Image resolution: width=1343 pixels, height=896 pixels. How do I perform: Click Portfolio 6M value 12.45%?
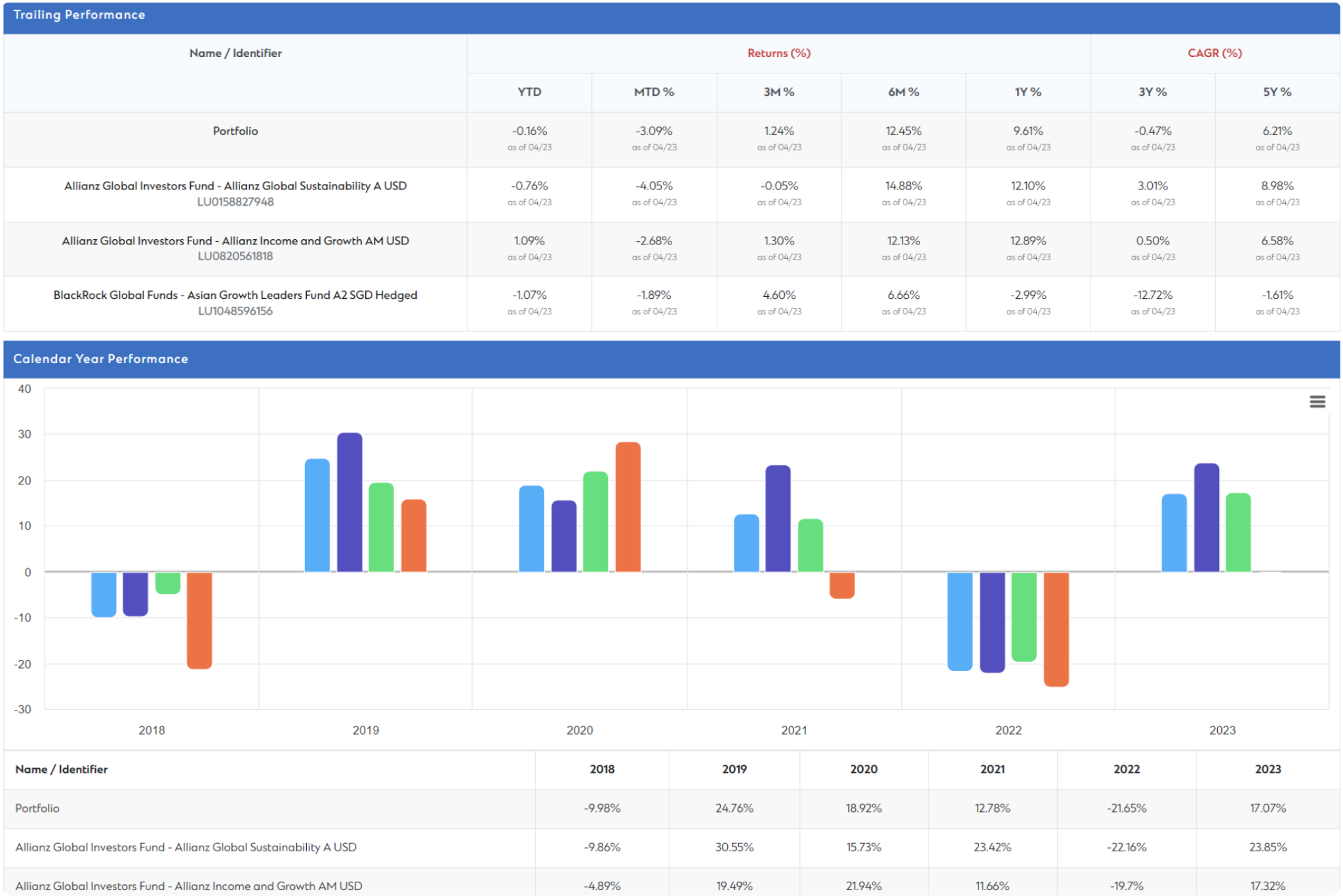[904, 131]
